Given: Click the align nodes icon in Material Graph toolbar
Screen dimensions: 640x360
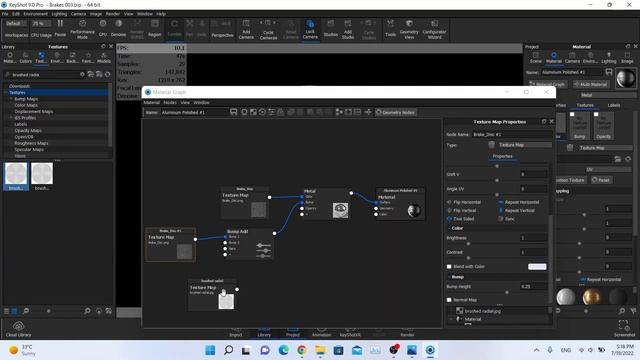Looking at the screenshot, I should (339, 112).
